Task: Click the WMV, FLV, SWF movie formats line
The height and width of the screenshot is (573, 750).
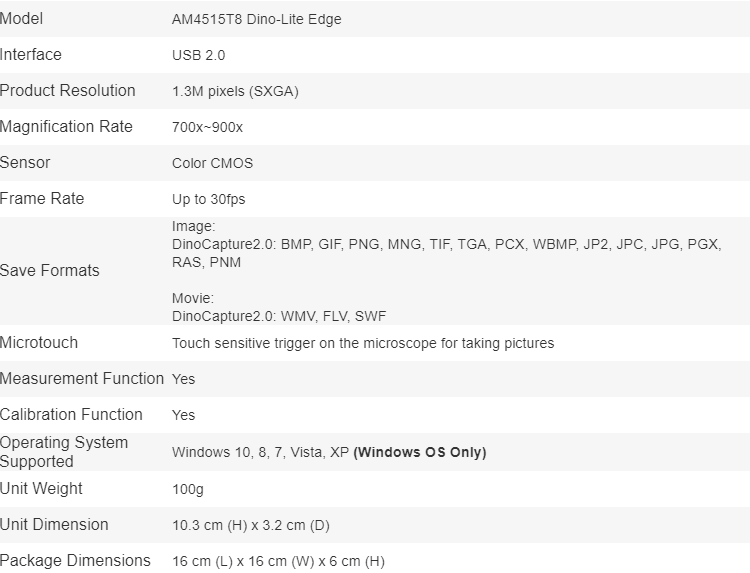Action: point(279,317)
